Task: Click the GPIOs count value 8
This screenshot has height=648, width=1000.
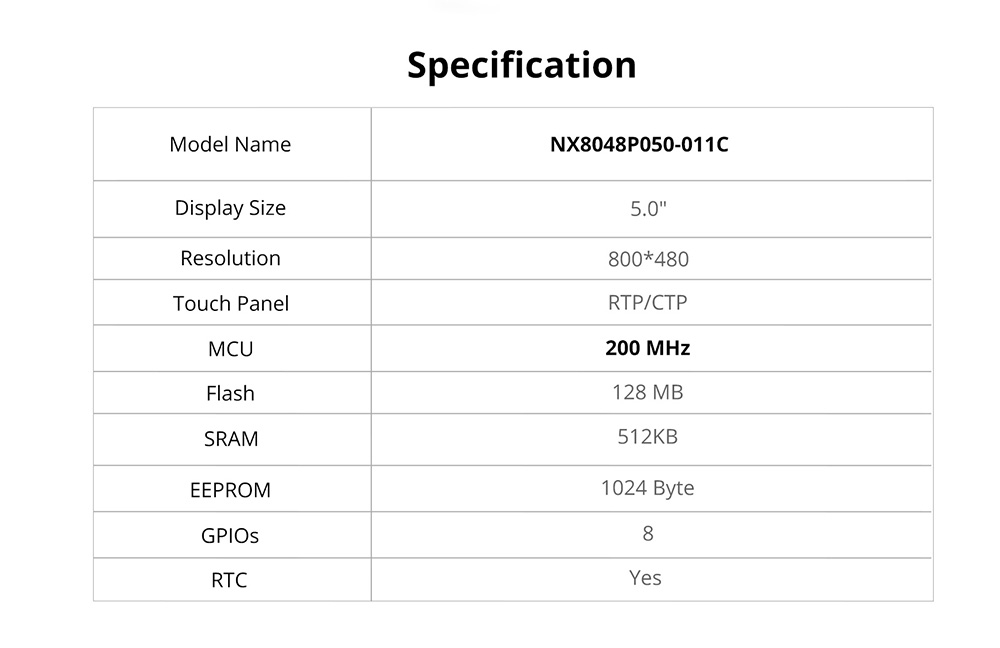Action: [648, 534]
